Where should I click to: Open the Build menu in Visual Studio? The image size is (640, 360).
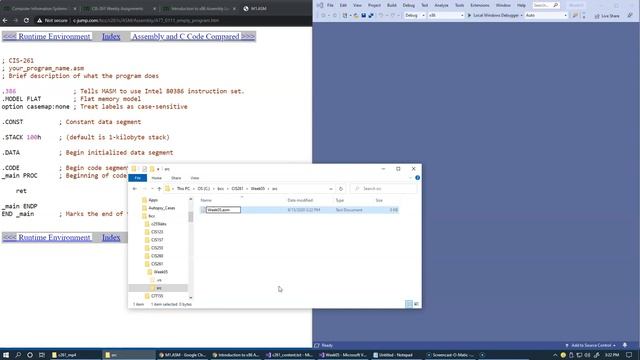[392, 5]
